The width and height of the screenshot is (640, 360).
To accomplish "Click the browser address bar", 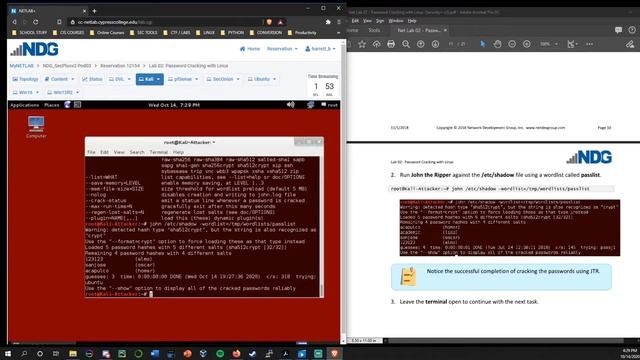I will pos(165,22).
